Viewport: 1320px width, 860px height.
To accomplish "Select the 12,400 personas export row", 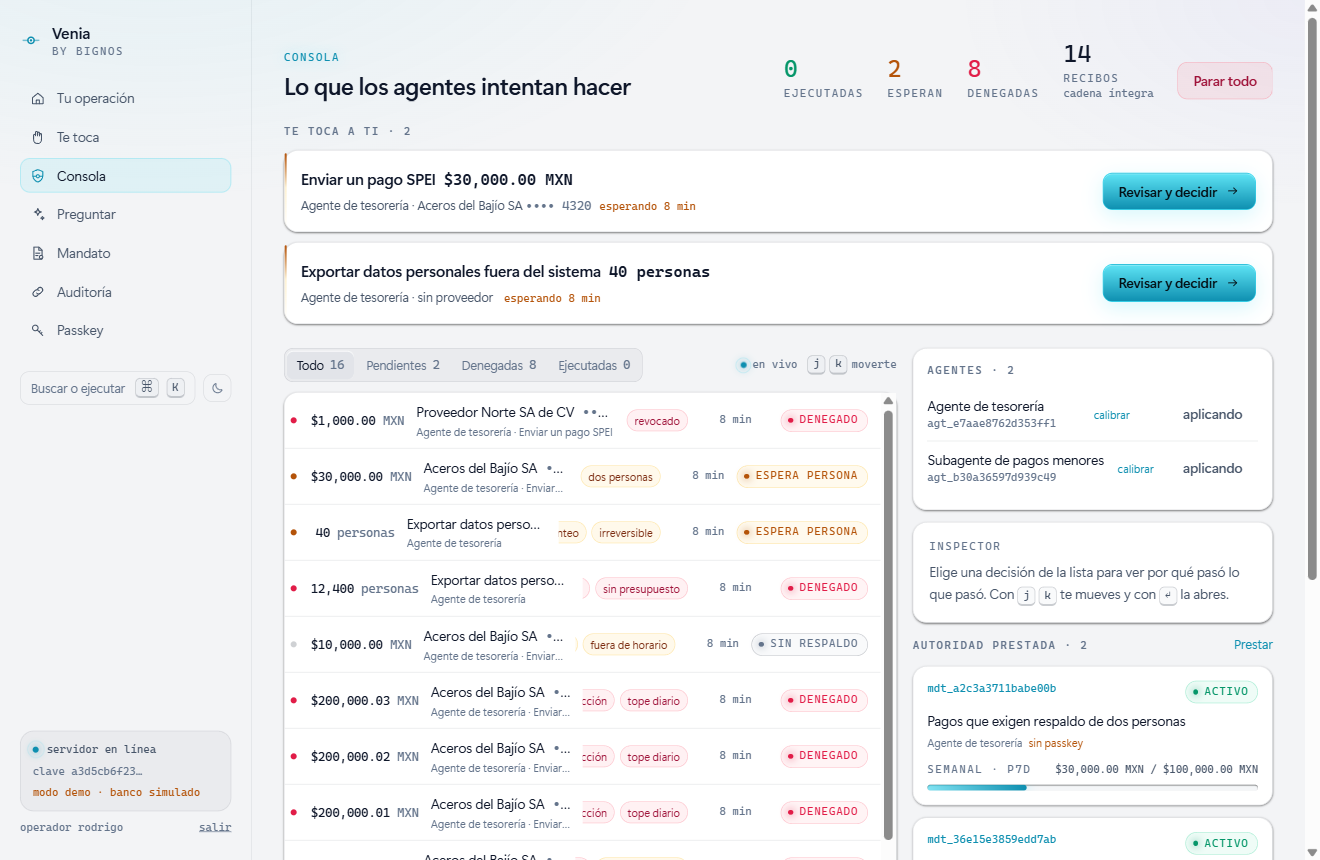I will pyautogui.click(x=581, y=588).
